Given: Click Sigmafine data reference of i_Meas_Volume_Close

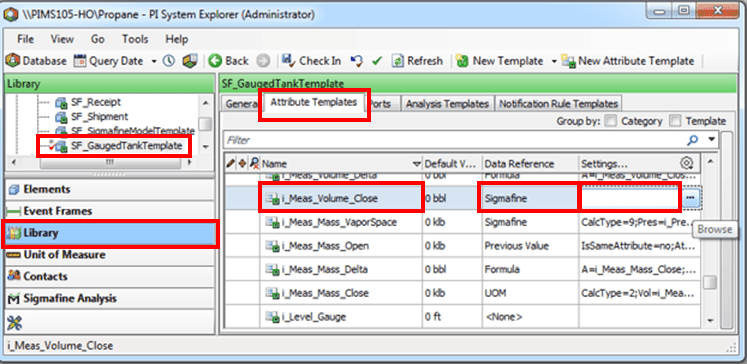Looking at the screenshot, I should coord(530,199).
